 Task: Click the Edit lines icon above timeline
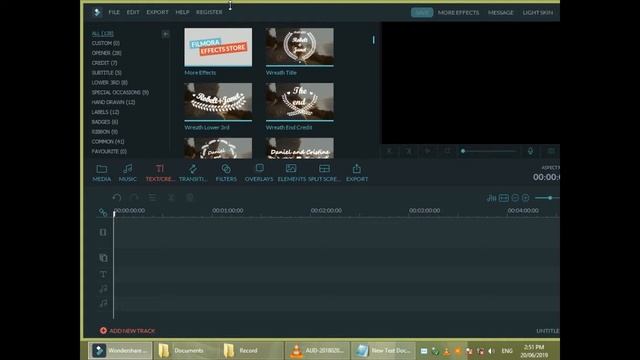click(x=152, y=198)
